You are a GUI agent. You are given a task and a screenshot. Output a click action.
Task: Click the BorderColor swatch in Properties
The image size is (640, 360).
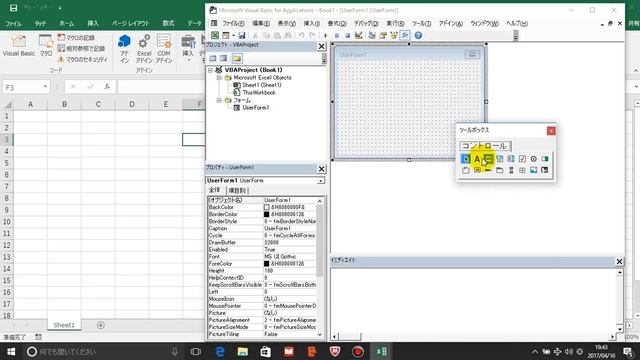(x=267, y=214)
